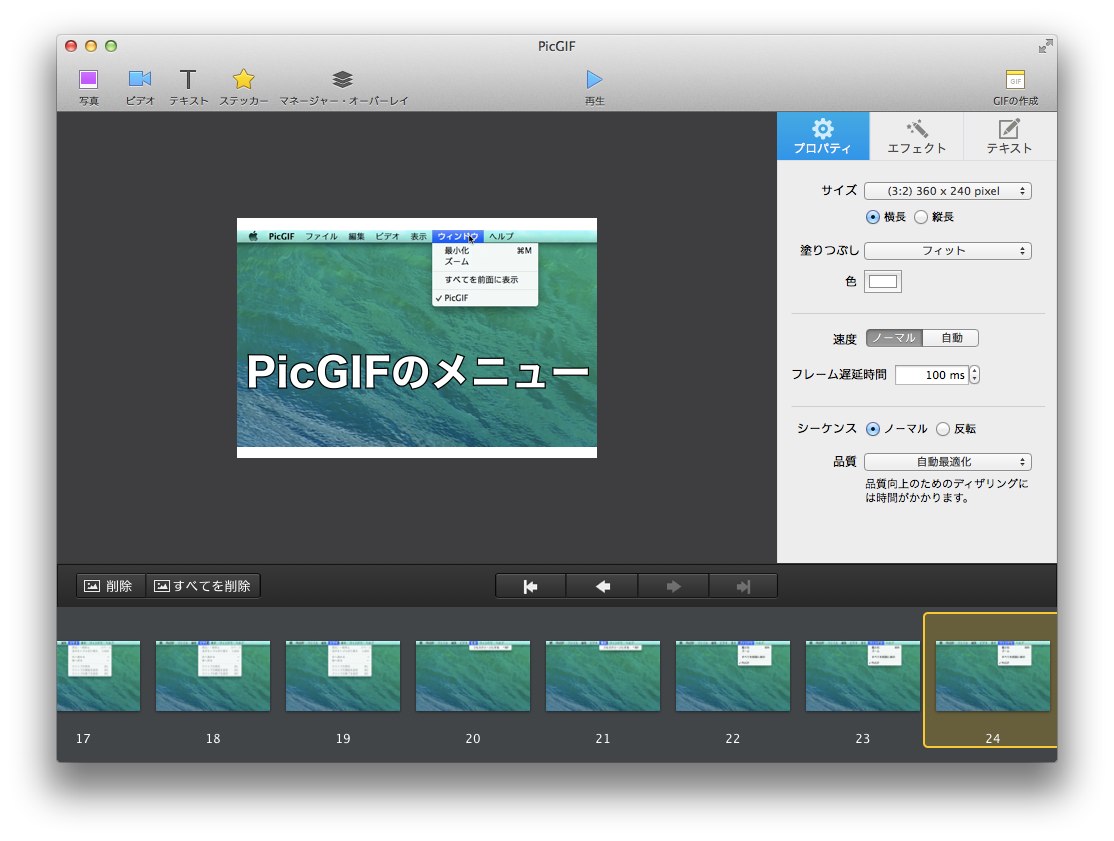Open the ステッカー (Sticker) star icon
This screenshot has width=1114, height=841.
[244, 80]
